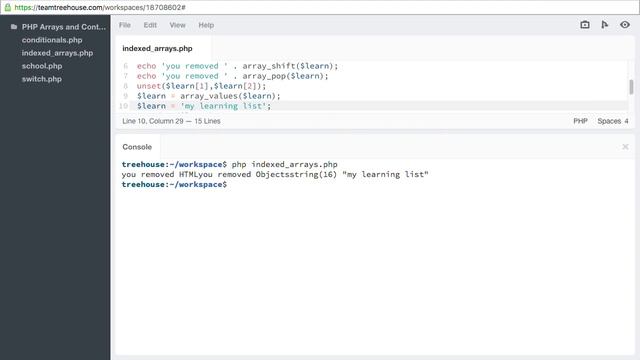Open the Help menu

(x=206, y=25)
